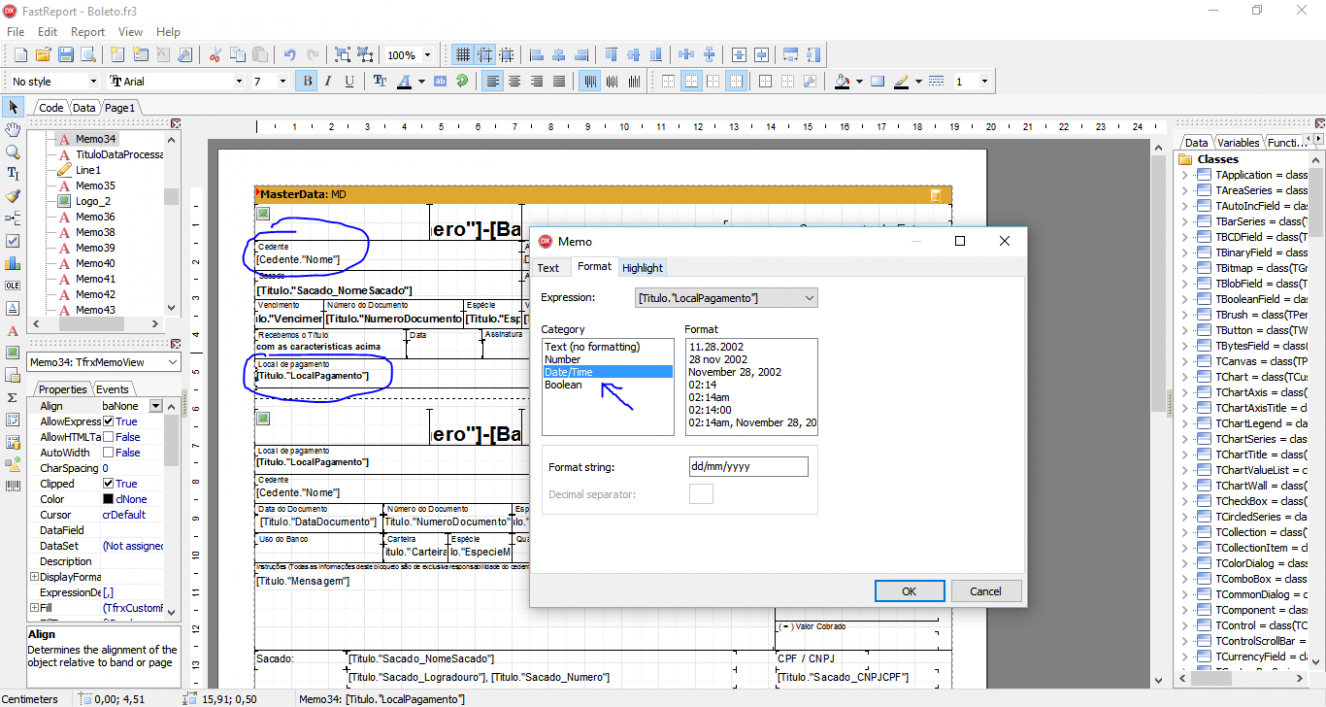
Task: Click the Undo arrow icon
Action: pos(290,55)
